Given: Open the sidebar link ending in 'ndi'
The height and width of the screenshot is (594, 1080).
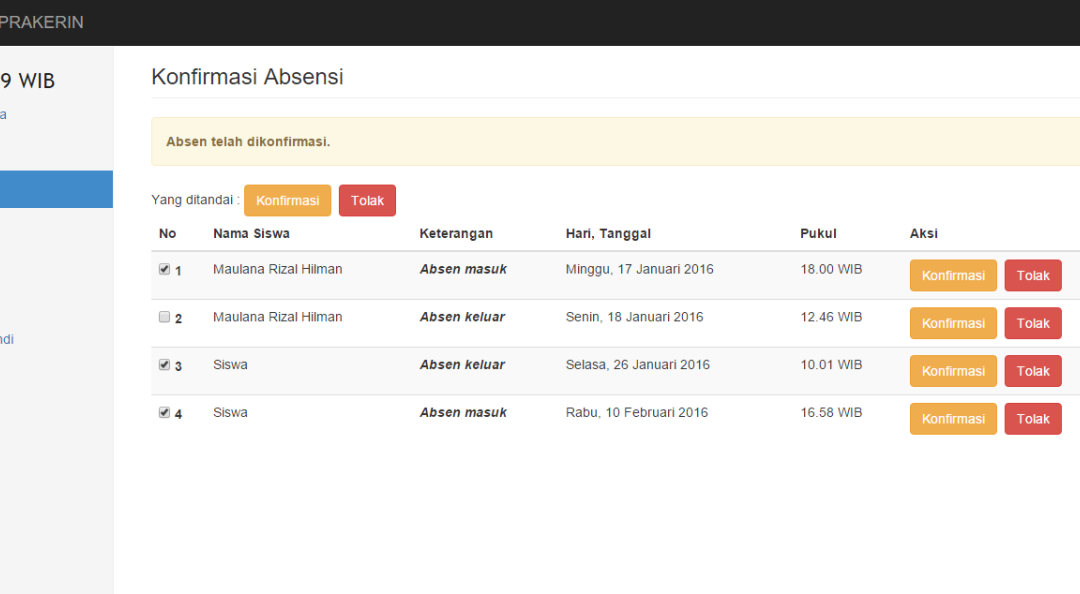Looking at the screenshot, I should 6,339.
